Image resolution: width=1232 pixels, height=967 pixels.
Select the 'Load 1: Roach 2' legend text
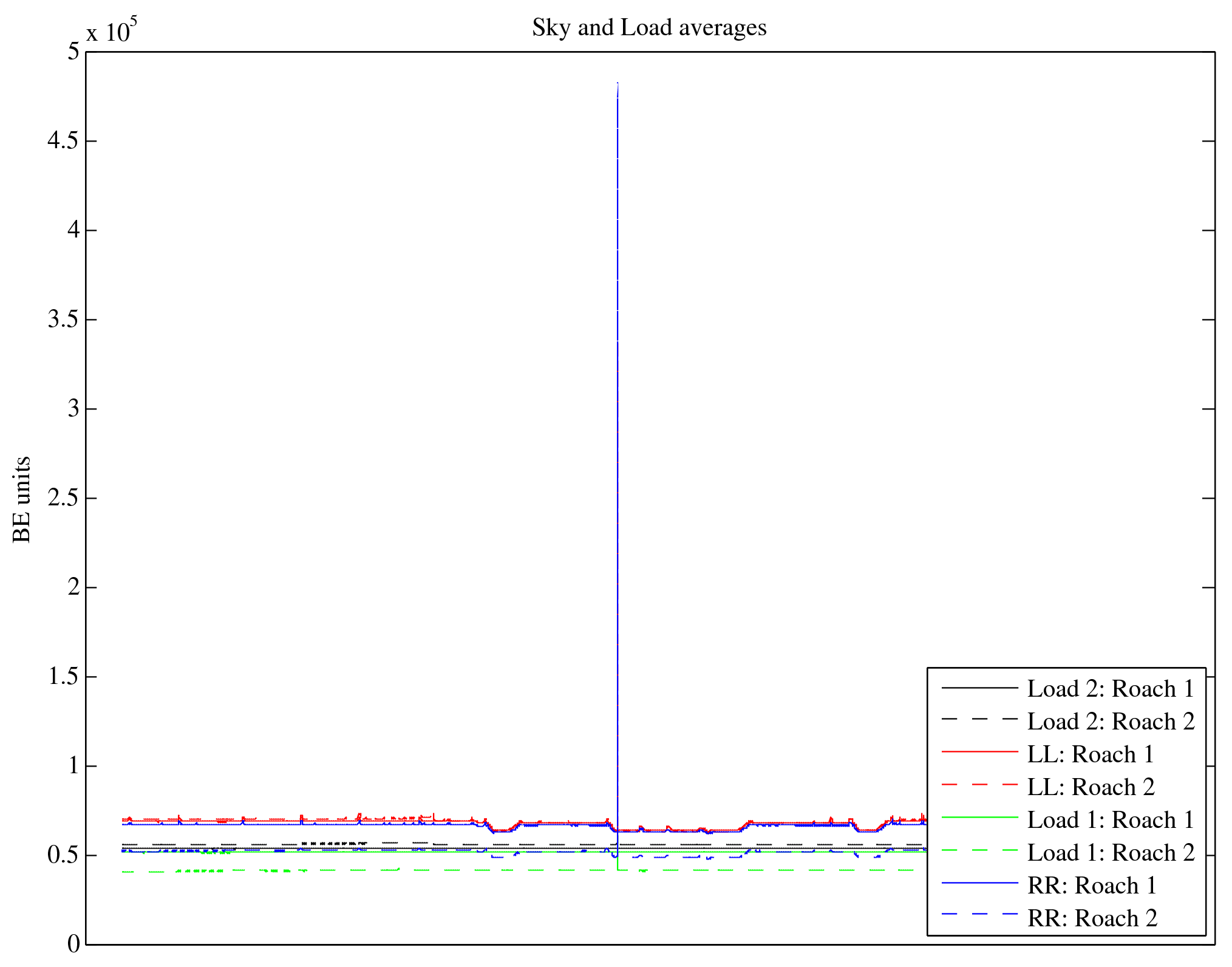(1111, 853)
